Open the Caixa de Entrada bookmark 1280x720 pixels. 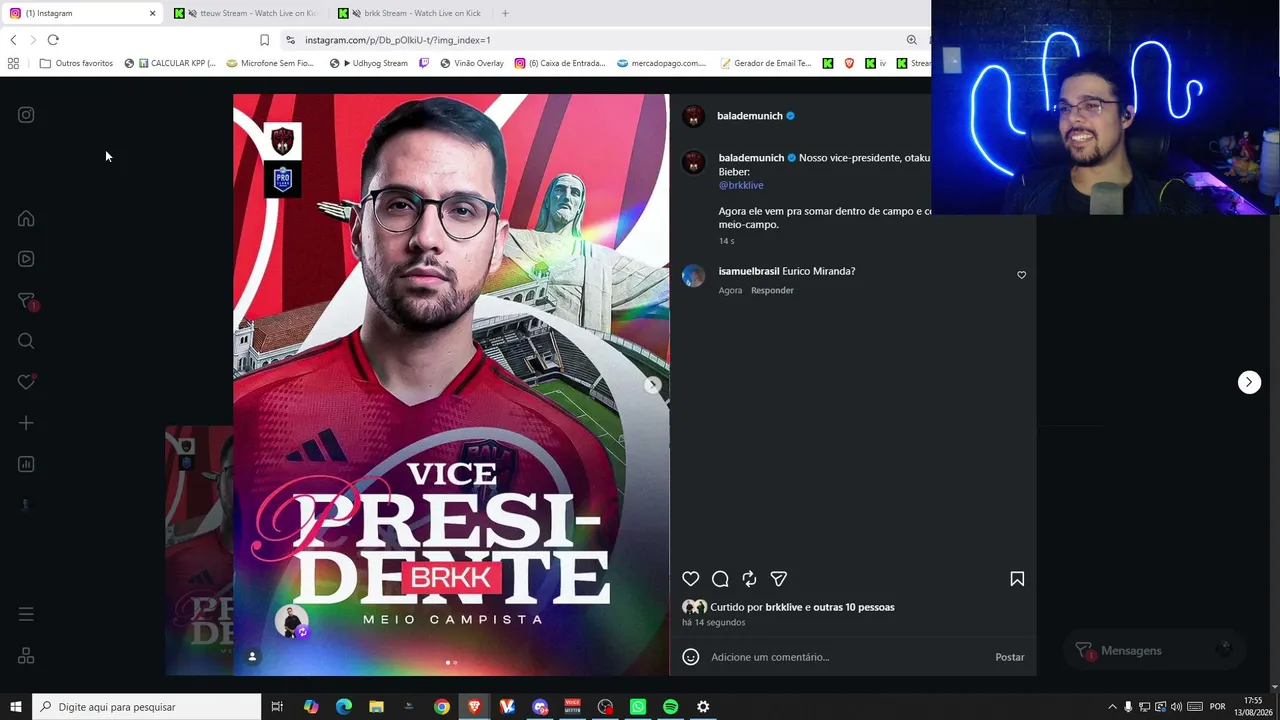pos(560,63)
